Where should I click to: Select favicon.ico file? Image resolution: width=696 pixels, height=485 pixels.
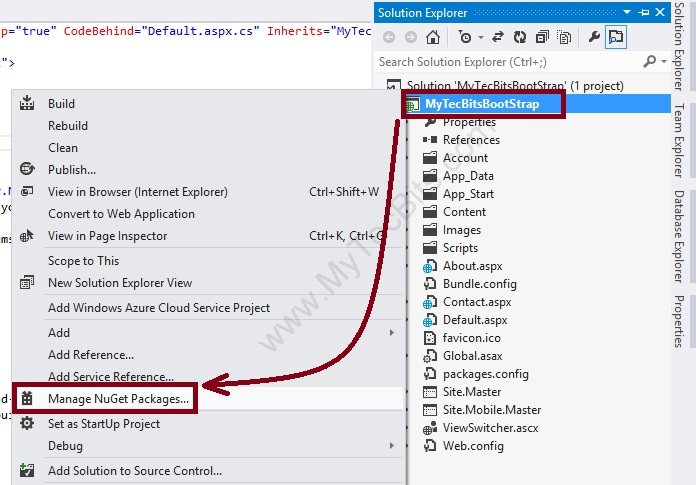coord(471,338)
